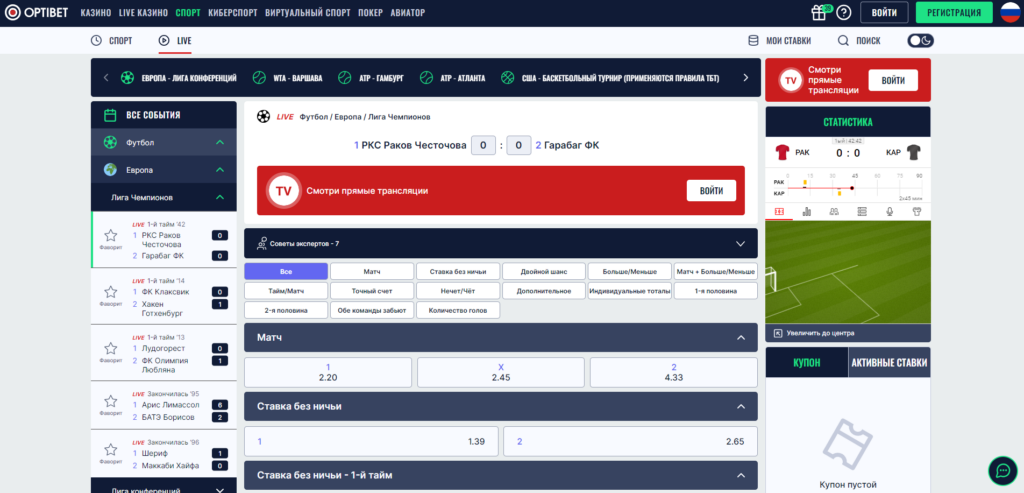The height and width of the screenshot is (493, 1024).
Task: Open Покер in top menu
Action: [370, 12]
